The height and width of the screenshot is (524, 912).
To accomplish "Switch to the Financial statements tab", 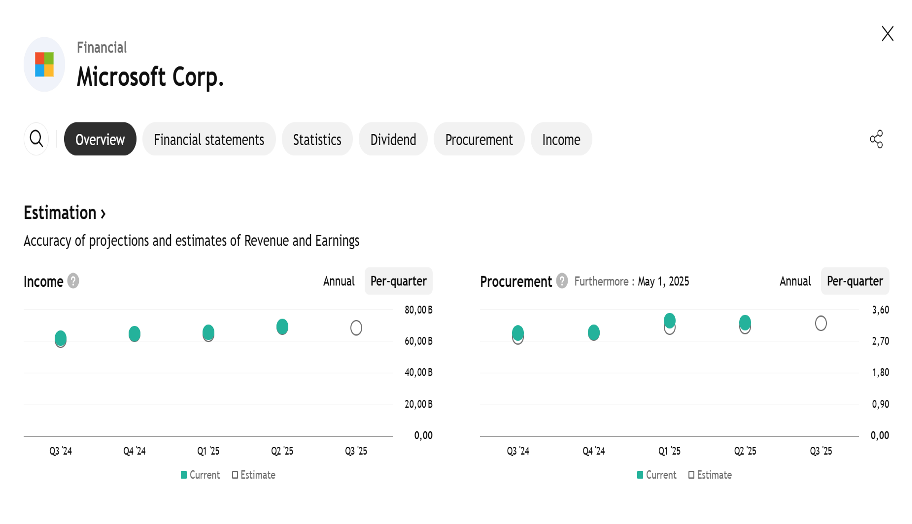I will [x=209, y=139].
